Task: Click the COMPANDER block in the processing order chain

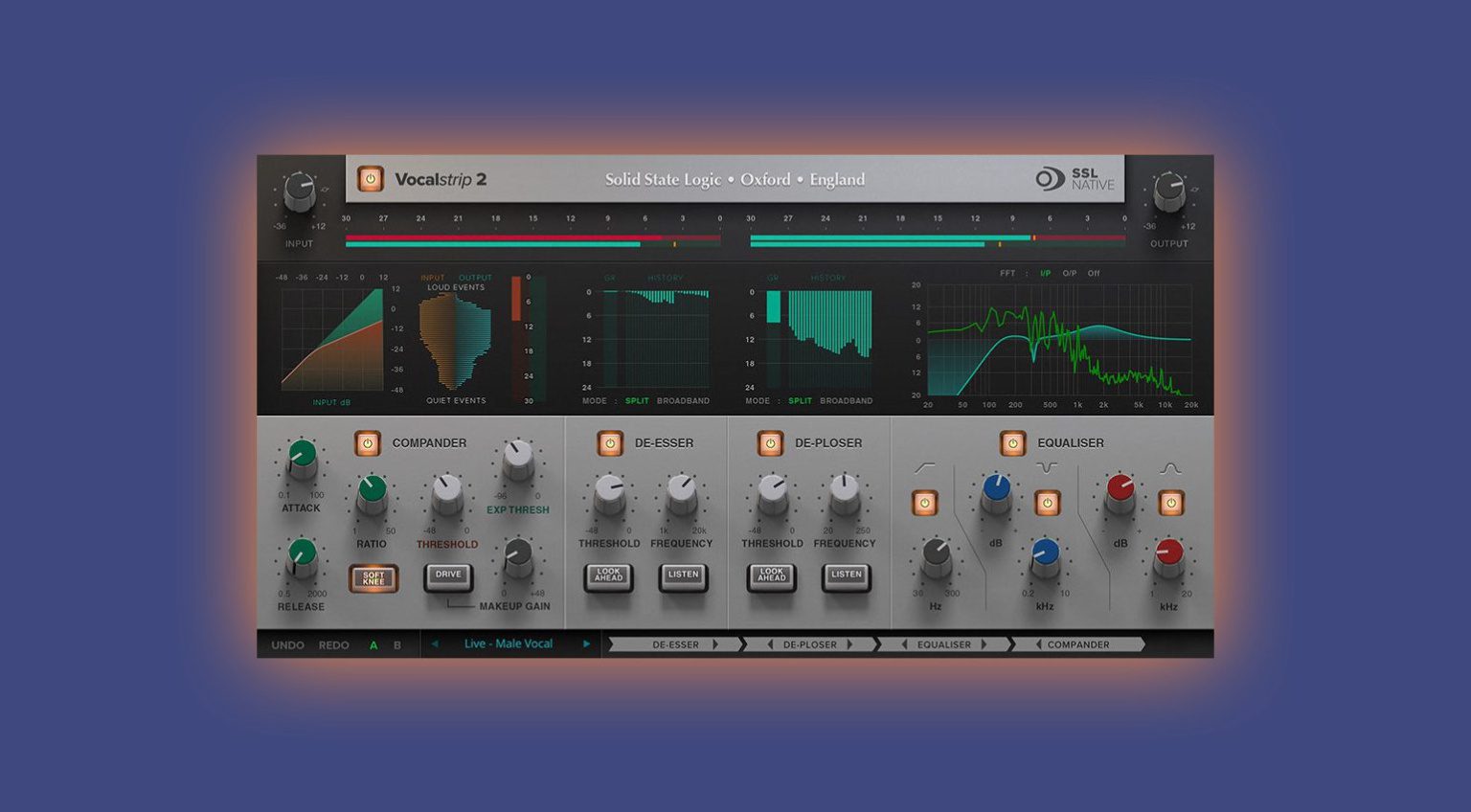Action: click(1078, 644)
